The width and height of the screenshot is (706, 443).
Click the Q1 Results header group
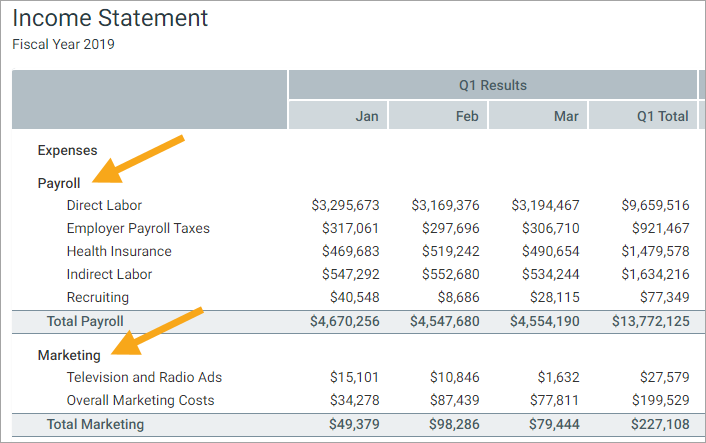click(x=492, y=85)
